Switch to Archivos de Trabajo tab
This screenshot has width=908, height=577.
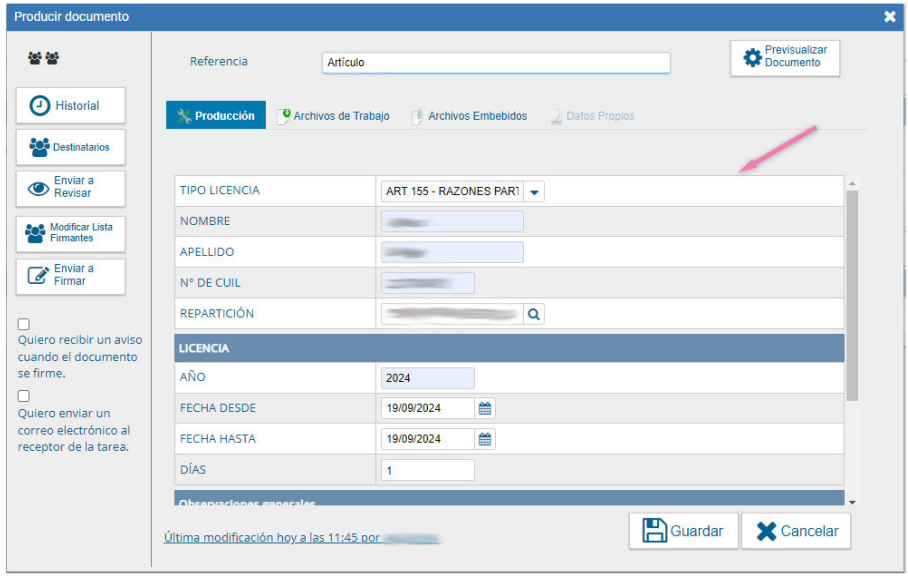point(333,116)
